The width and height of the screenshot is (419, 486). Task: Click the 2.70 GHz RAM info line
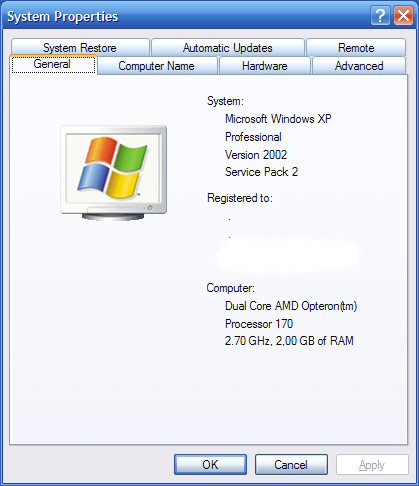(x=289, y=341)
